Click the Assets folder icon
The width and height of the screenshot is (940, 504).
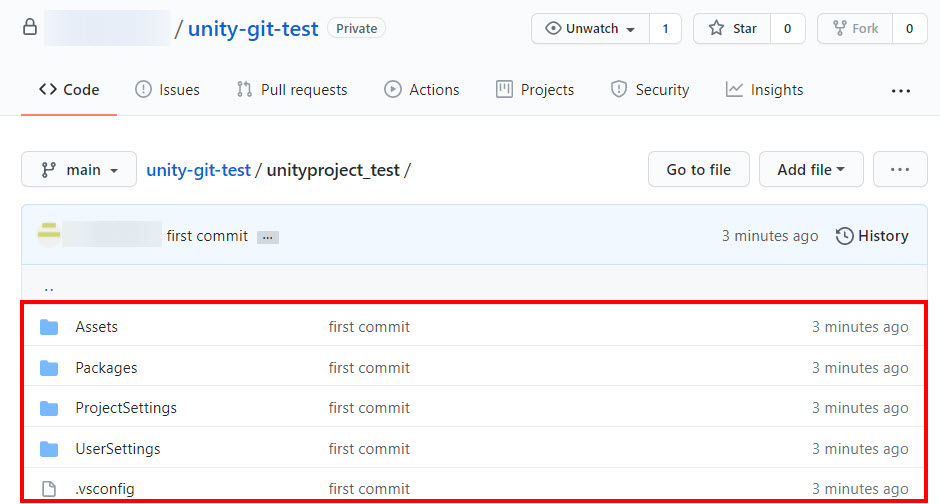pyautogui.click(x=49, y=327)
